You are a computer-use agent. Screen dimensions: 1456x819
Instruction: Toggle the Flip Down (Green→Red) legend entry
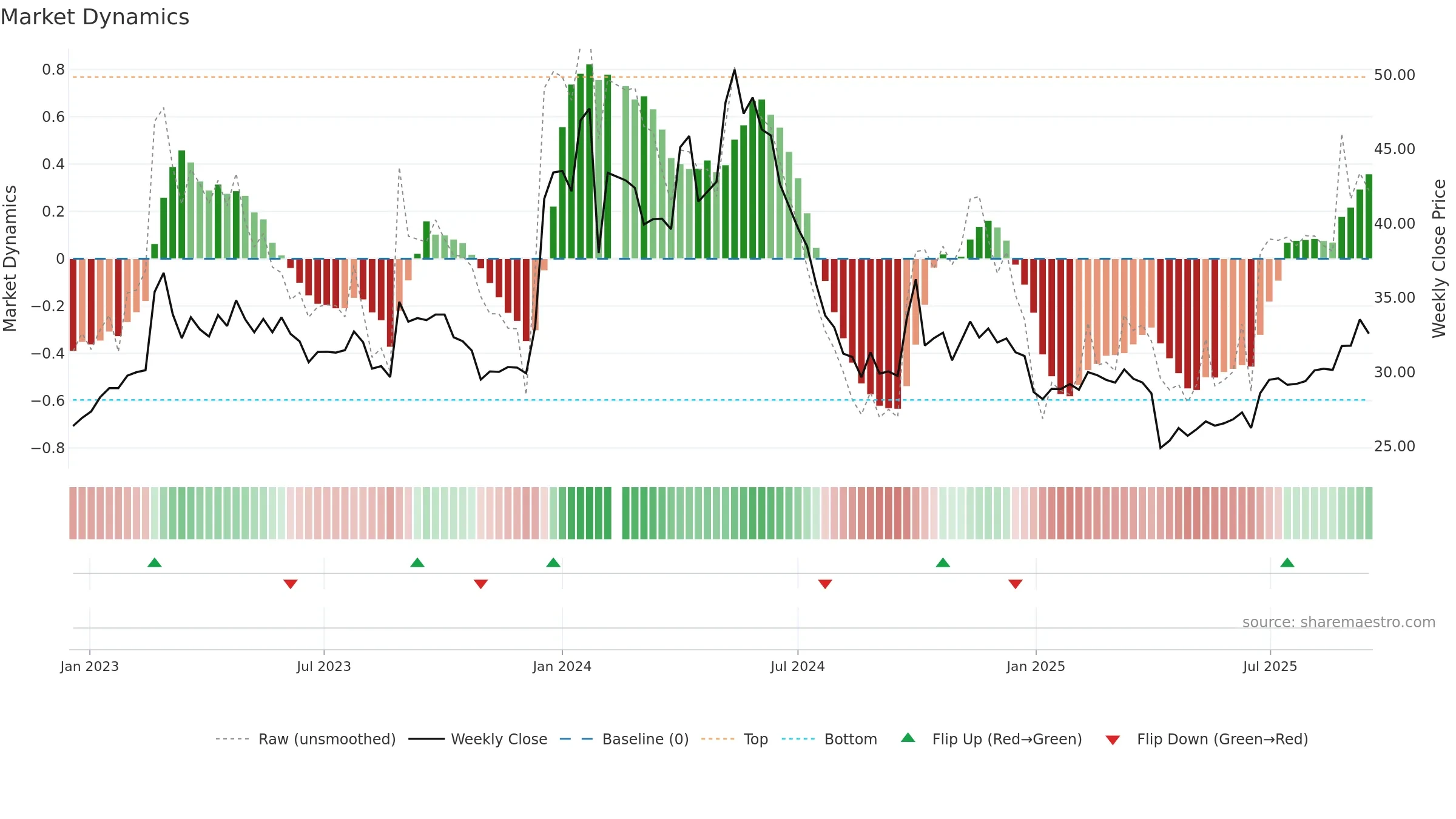click(1207, 739)
